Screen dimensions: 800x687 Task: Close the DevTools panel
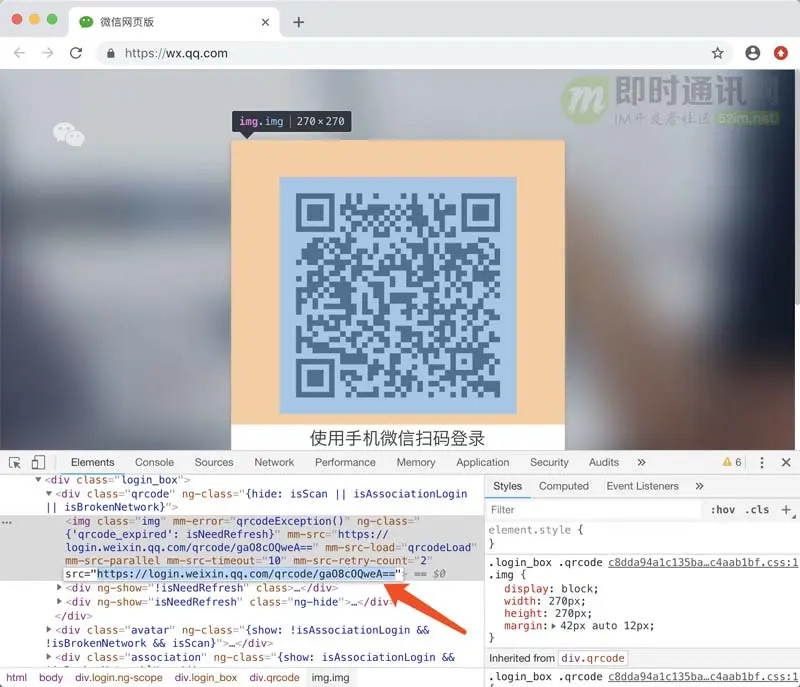pos(786,462)
